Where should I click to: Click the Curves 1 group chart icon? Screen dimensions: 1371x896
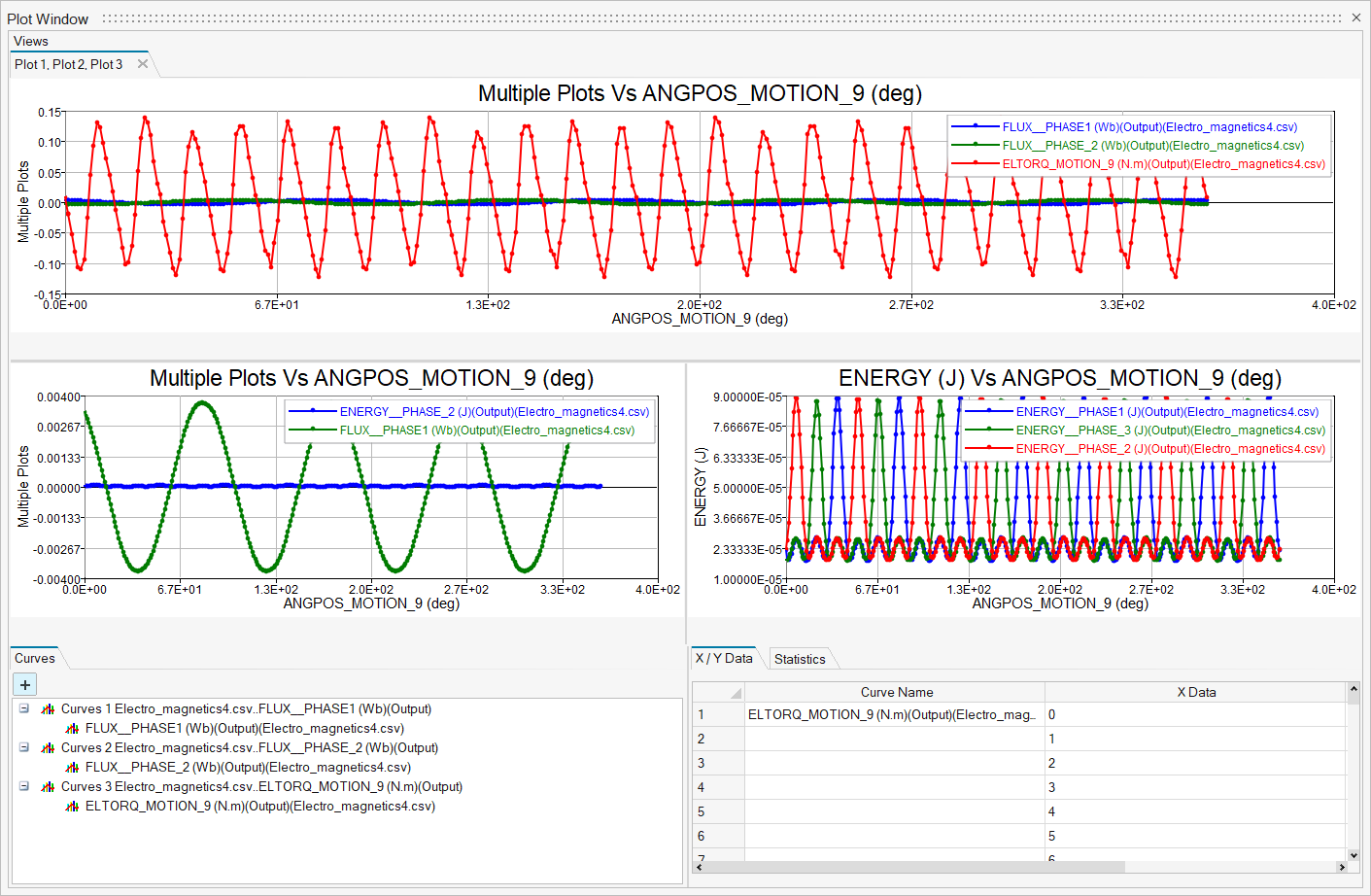pos(48,709)
